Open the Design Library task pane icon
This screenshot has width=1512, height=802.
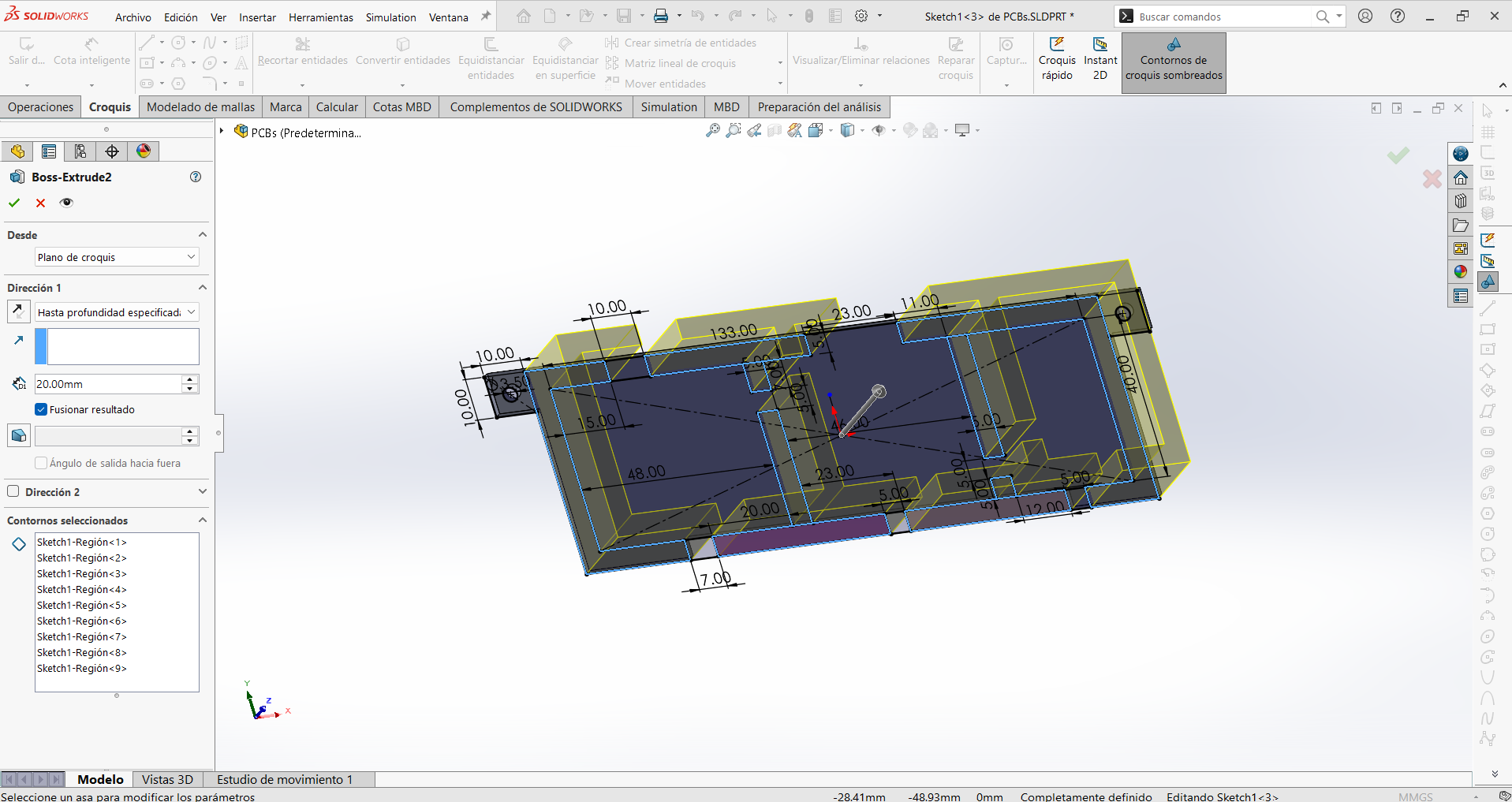click(1461, 201)
